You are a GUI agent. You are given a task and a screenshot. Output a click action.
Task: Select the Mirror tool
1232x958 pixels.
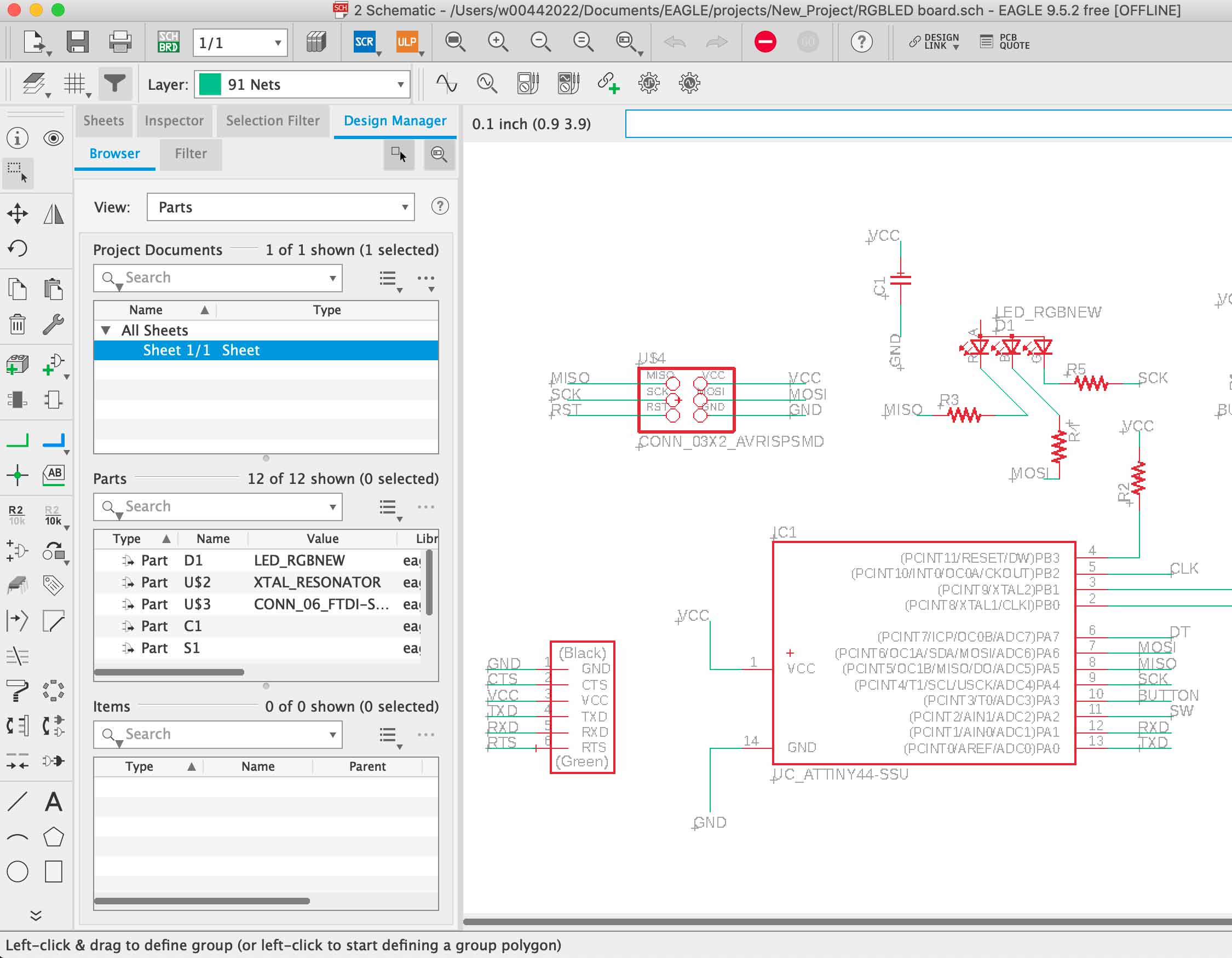coord(54,213)
